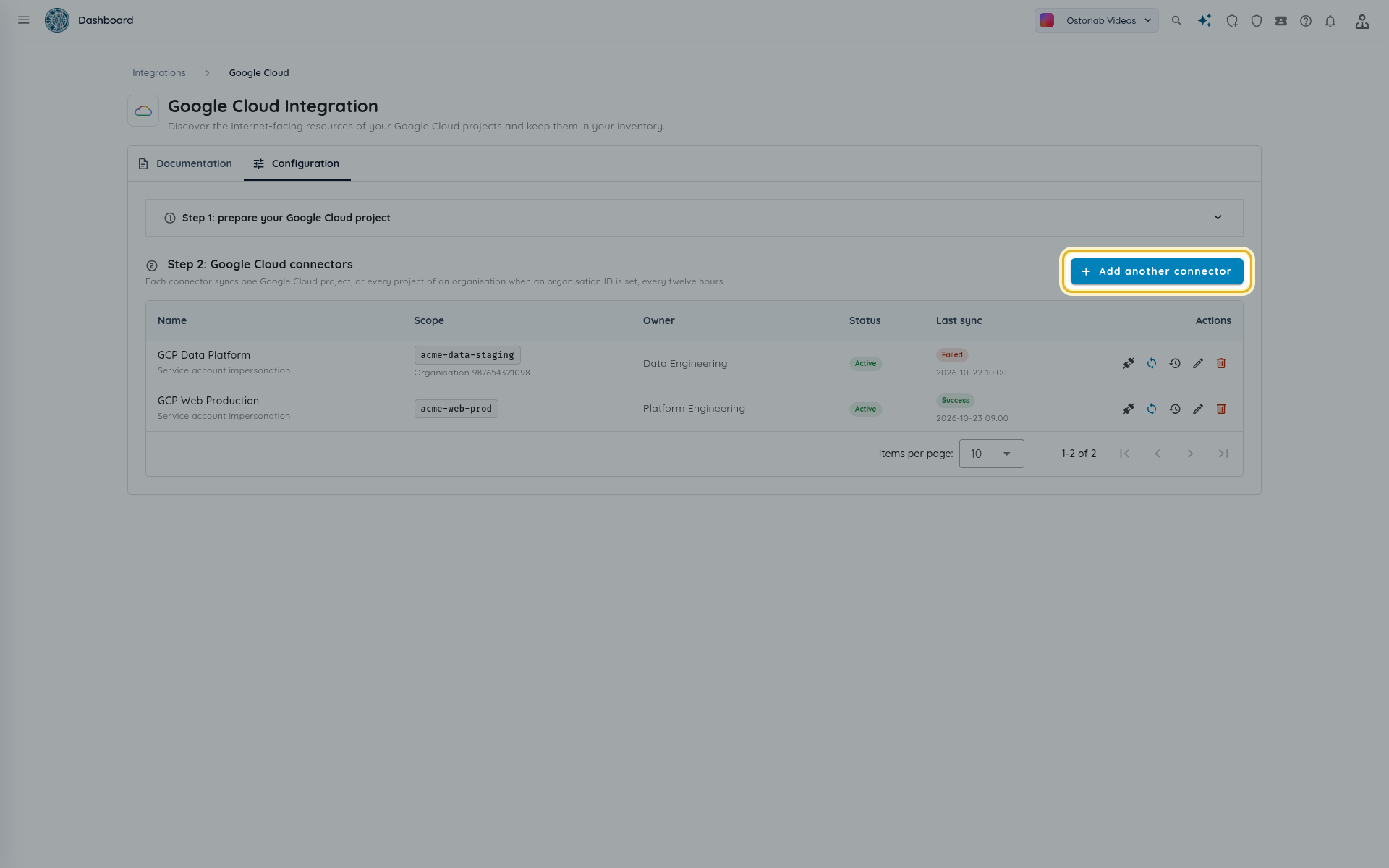
Task: Sync the GCP Data Platform connector
Action: tap(1152, 363)
